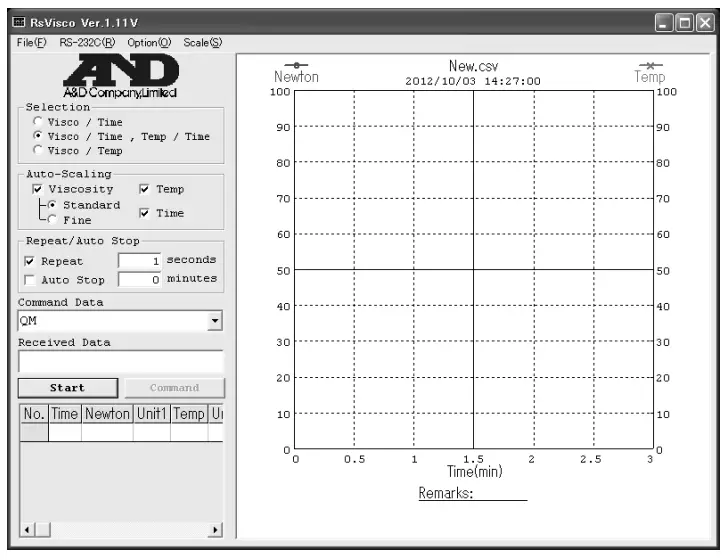Open the Scale(S) menu

[203, 43]
